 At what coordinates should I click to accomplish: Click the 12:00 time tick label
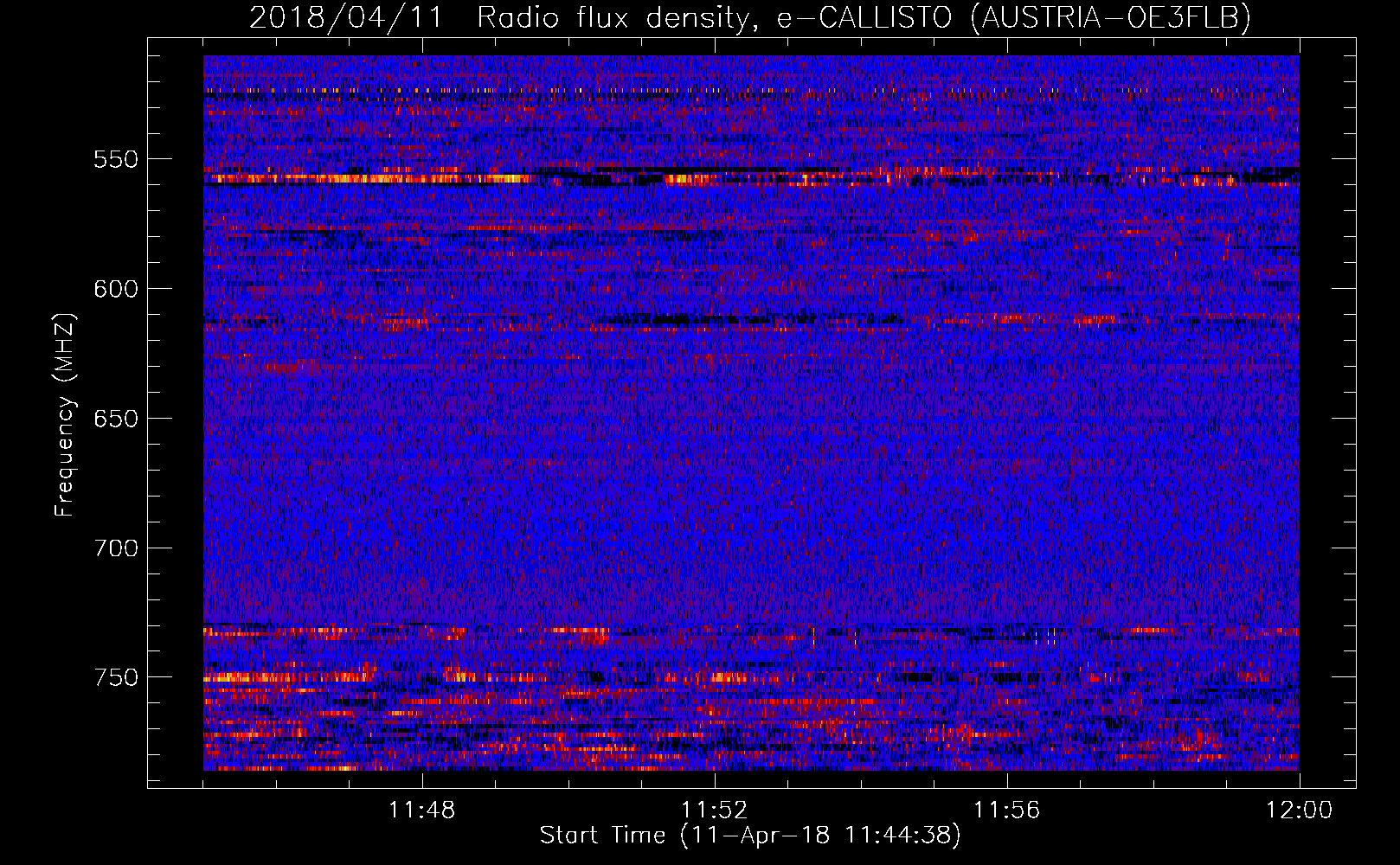1300,811
